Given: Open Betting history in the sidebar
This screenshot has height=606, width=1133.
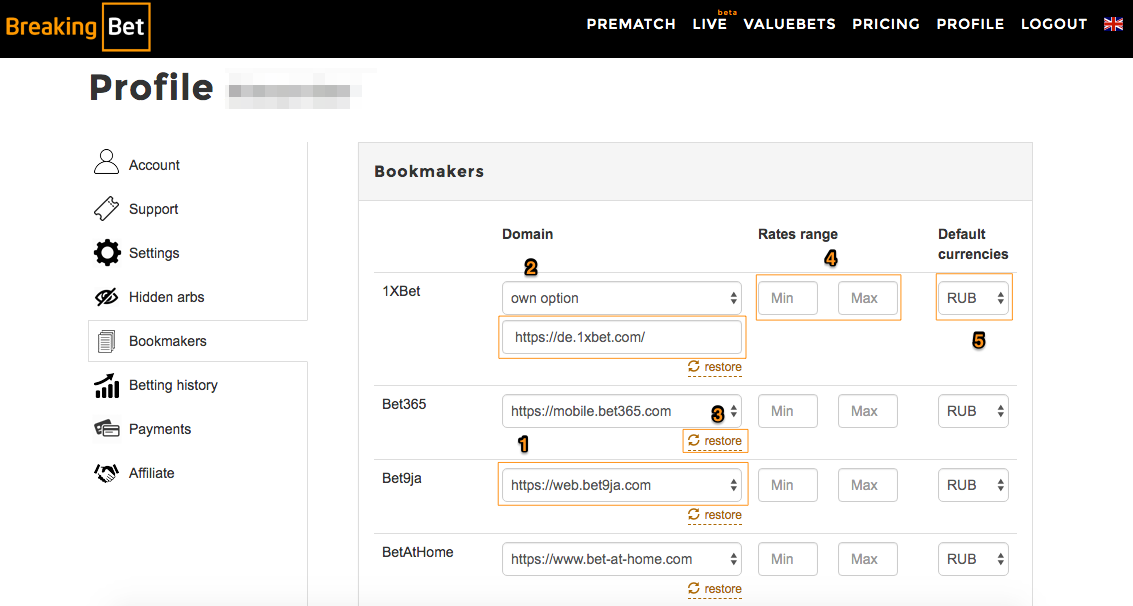Looking at the screenshot, I should pos(173,386).
